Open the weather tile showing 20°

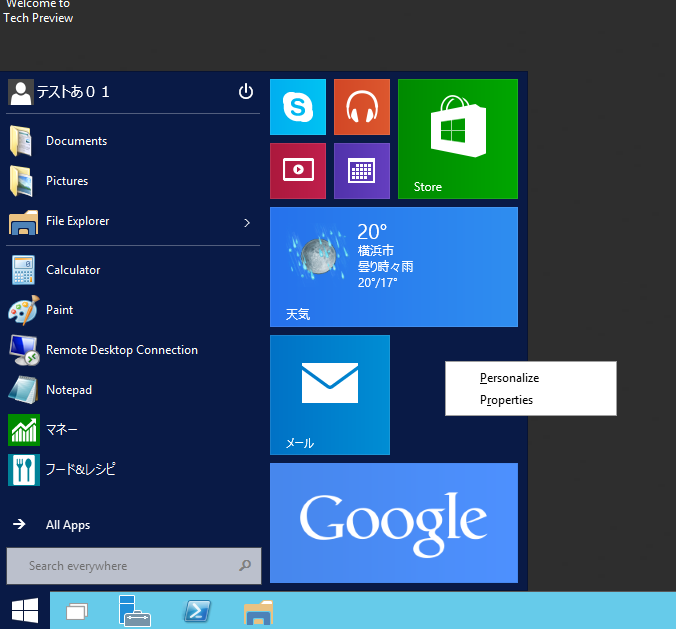[x=394, y=267]
